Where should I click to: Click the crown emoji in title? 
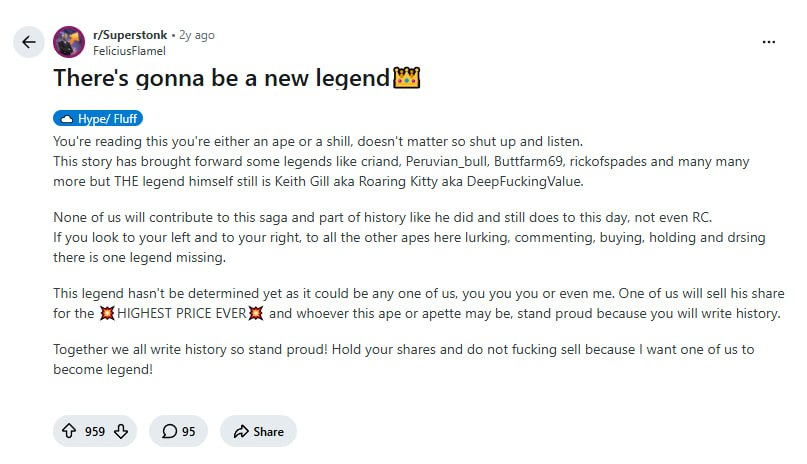[407, 78]
